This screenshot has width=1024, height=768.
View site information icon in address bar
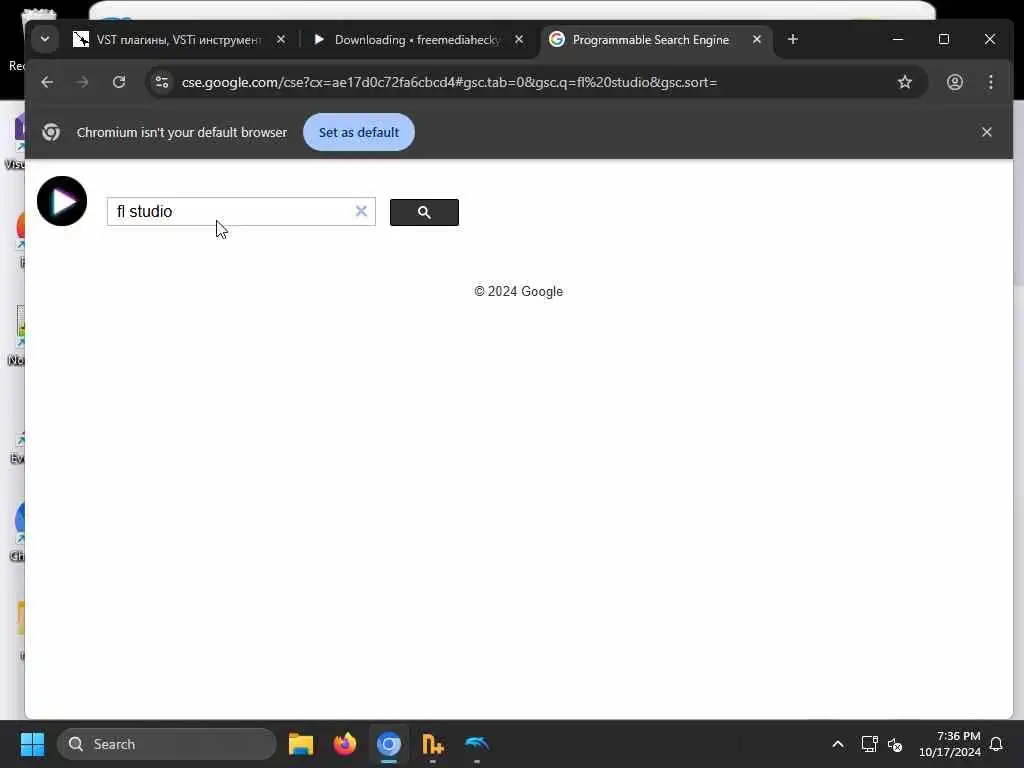tap(161, 82)
